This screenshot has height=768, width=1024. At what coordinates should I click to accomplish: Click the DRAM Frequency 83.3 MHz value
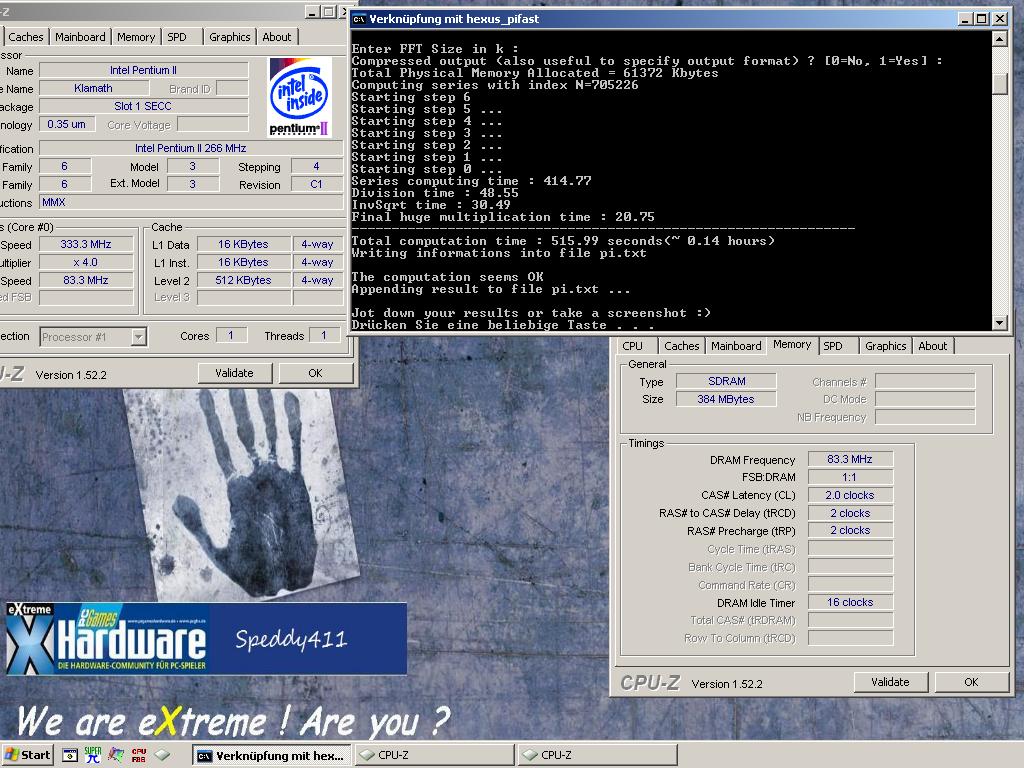(850, 459)
